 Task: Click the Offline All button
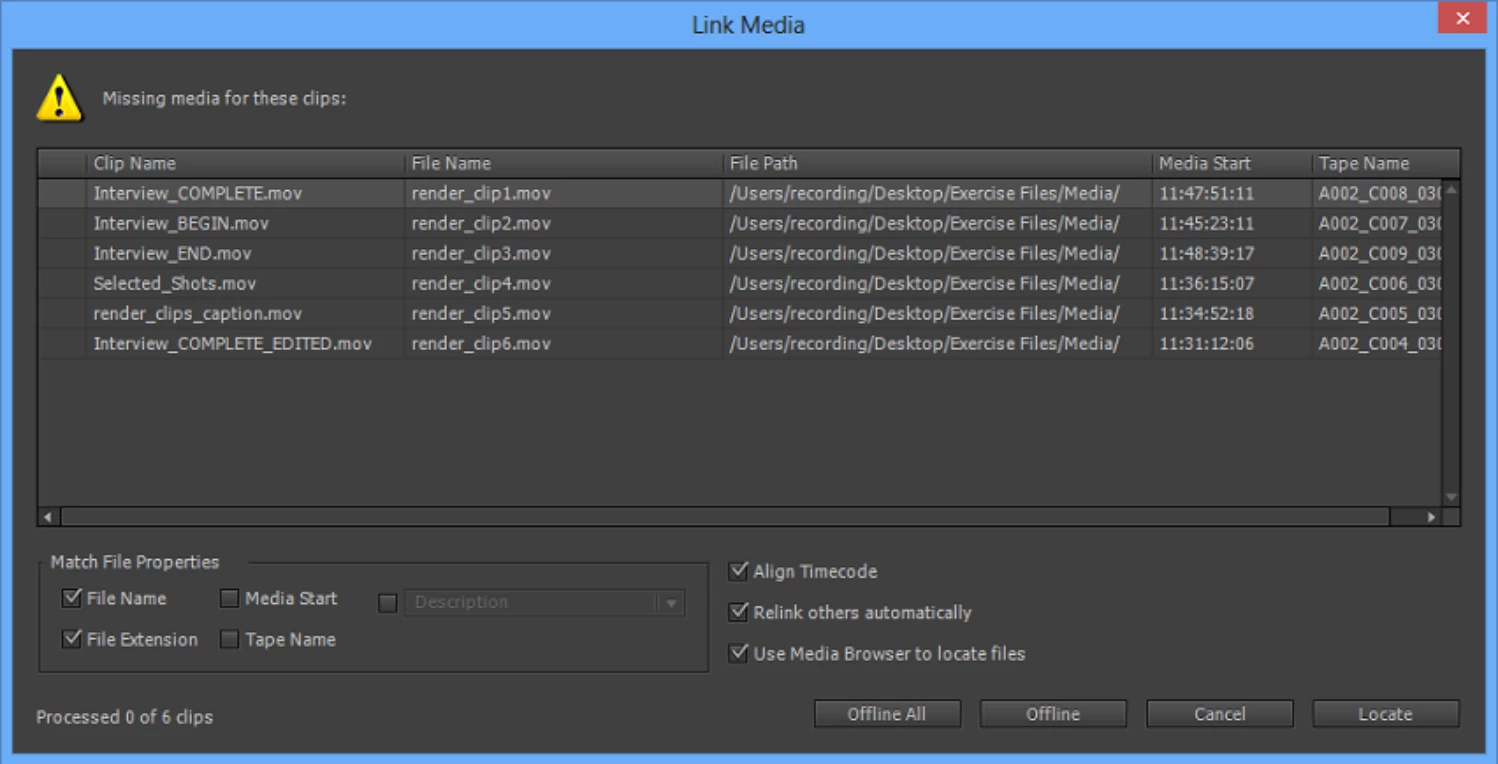(887, 714)
